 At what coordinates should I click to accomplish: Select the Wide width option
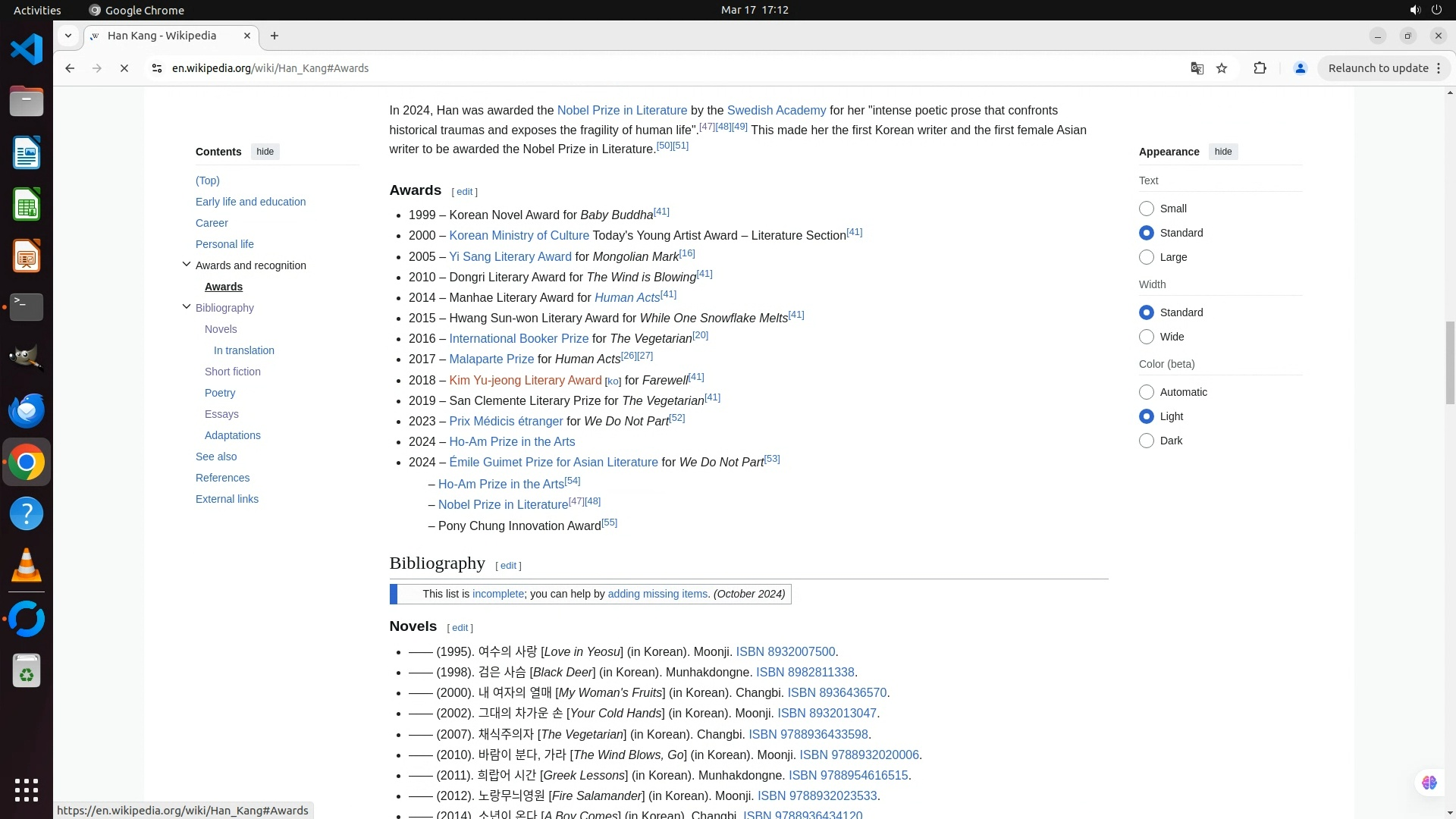(1147, 337)
